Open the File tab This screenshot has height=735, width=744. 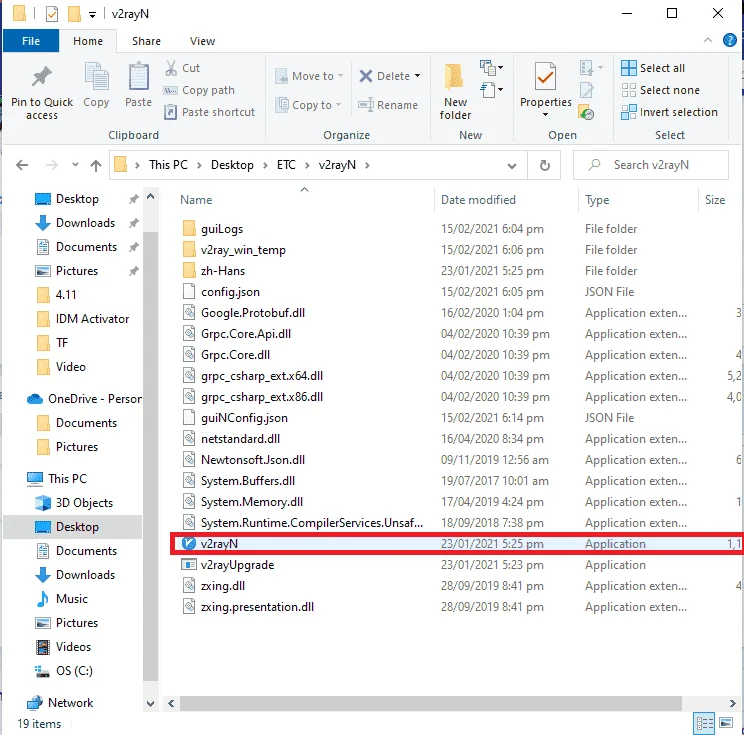click(x=31, y=41)
